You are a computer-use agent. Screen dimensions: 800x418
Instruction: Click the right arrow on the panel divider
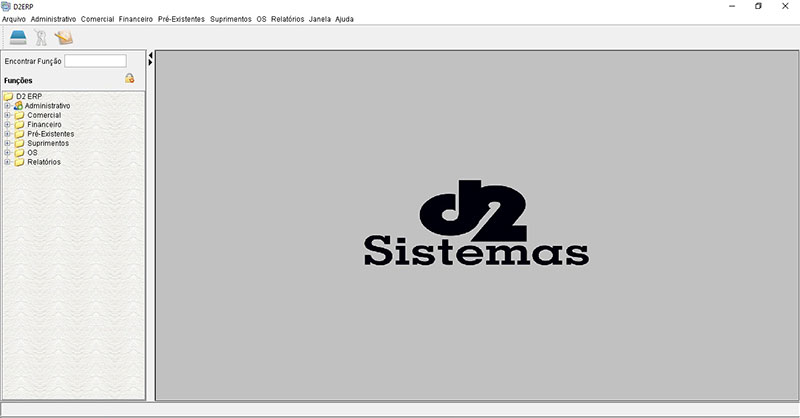click(151, 62)
